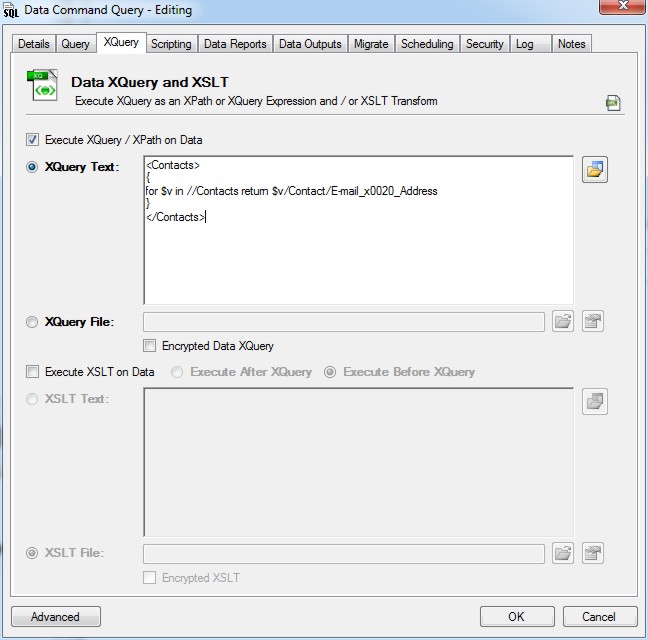This screenshot has width=648, height=640.
Task: Click the Cancel button
Action: click(x=599, y=616)
